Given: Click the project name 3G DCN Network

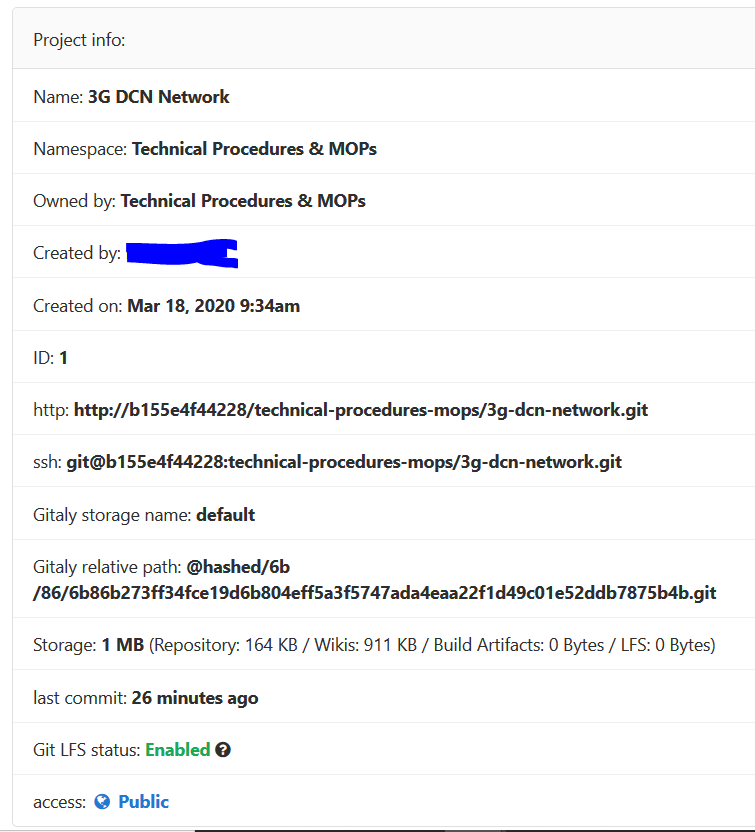Looking at the screenshot, I should [x=158, y=97].
